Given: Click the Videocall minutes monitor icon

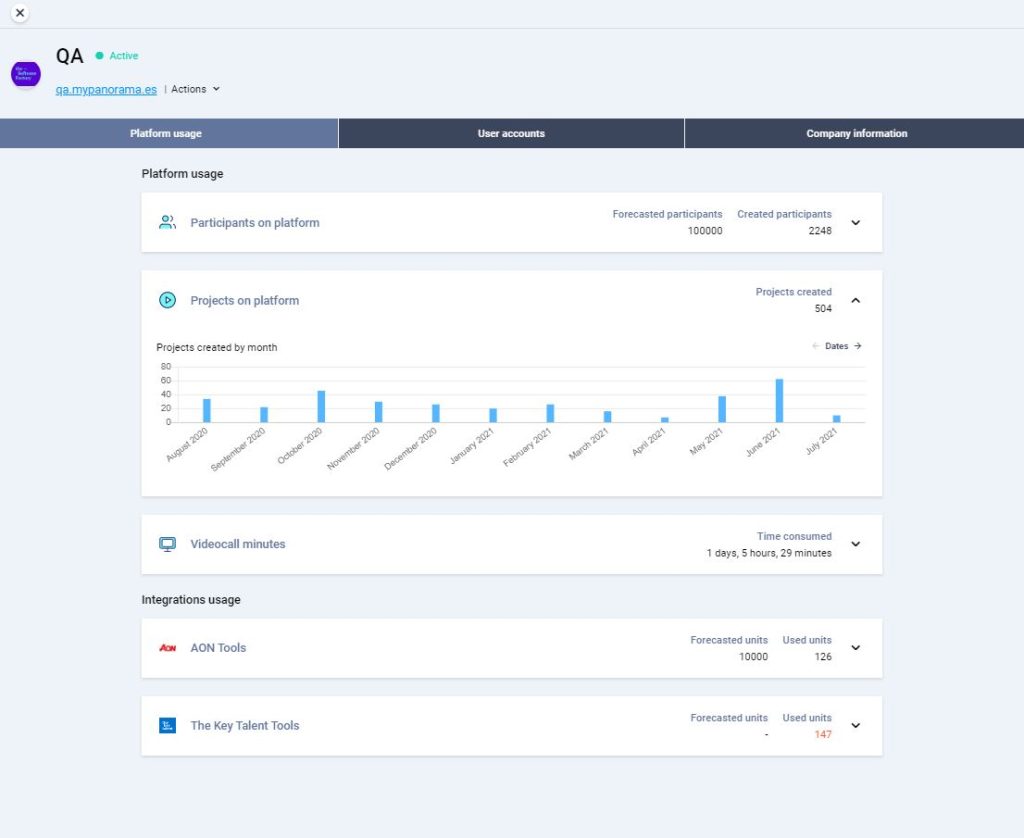Looking at the screenshot, I should coord(168,544).
